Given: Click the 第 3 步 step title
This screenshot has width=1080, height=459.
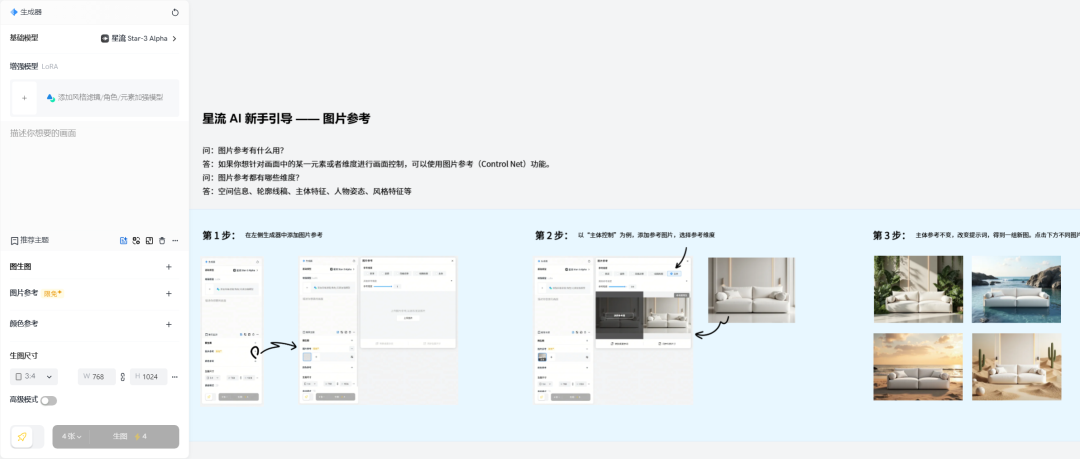Looking at the screenshot, I should [x=890, y=235].
